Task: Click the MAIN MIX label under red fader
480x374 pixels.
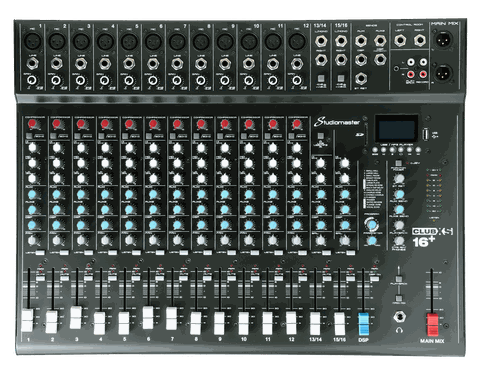Action: click(x=432, y=341)
